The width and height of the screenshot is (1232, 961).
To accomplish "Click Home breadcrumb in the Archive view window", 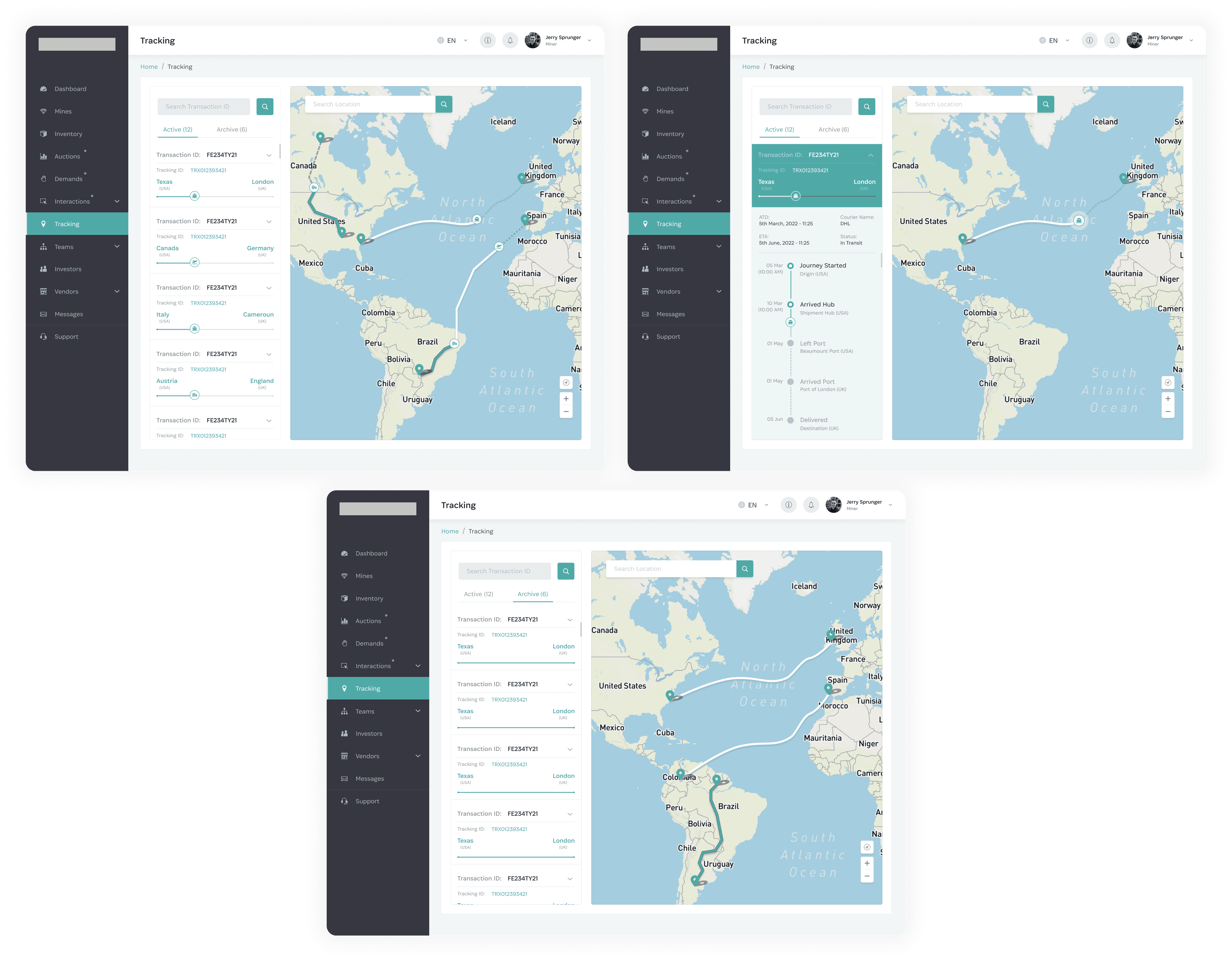I will coord(450,532).
